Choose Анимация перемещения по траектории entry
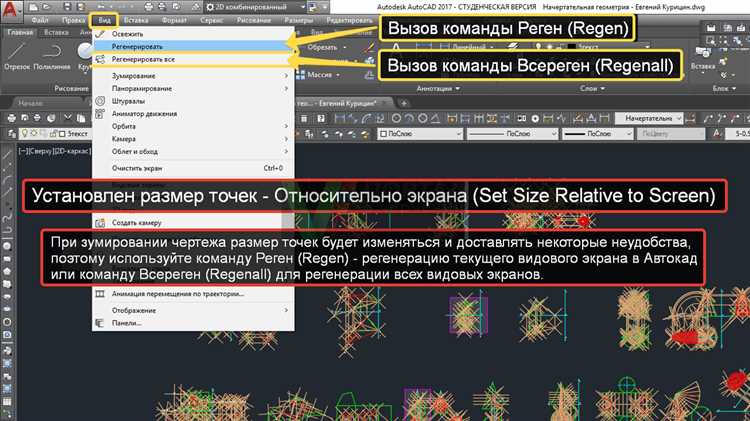 coord(193,294)
